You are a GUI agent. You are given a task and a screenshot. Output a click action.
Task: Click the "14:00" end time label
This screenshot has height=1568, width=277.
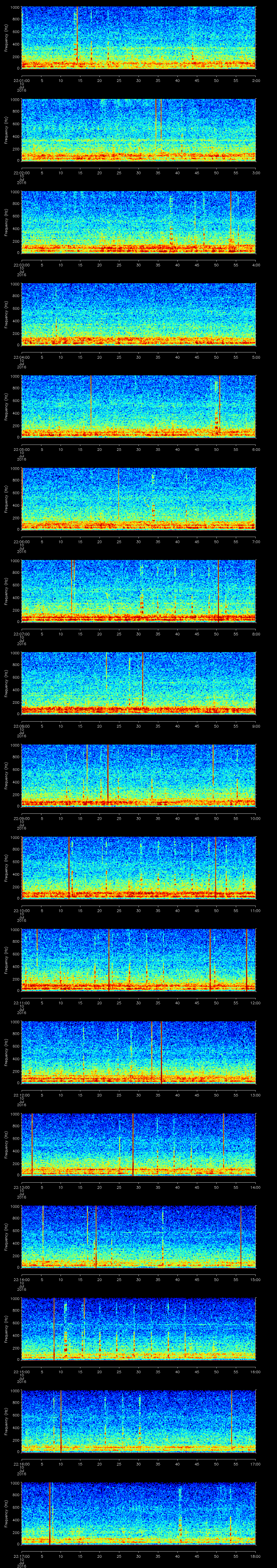click(255, 1187)
